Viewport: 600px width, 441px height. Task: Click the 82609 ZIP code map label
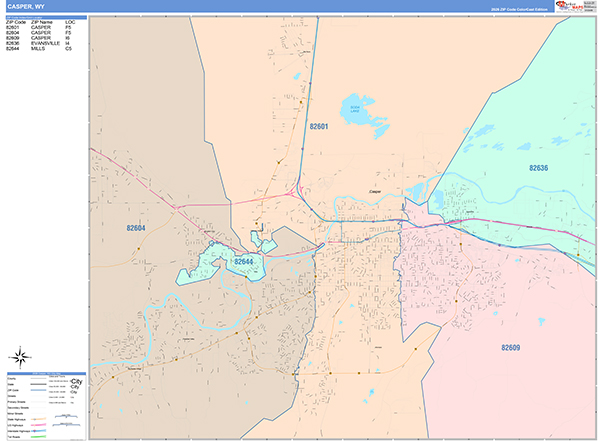(511, 347)
